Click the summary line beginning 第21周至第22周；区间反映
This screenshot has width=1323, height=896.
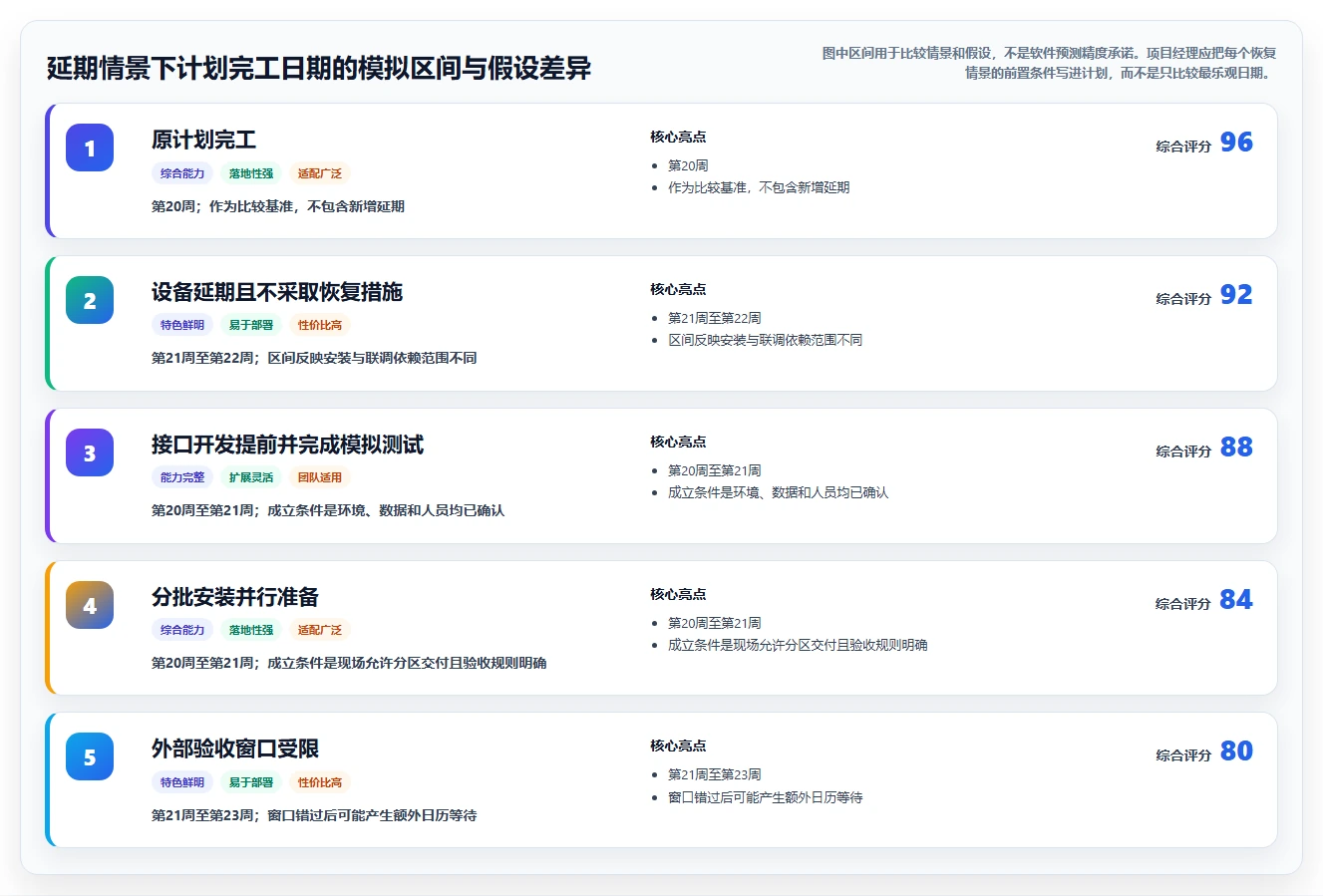coord(314,358)
